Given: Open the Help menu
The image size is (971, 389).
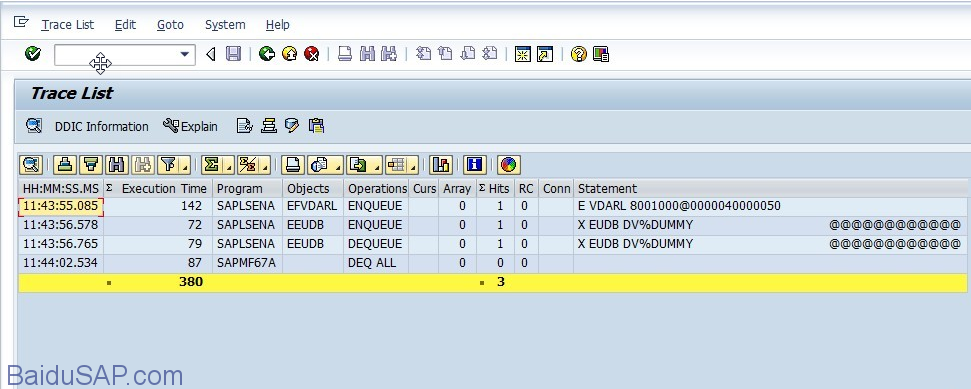Looking at the screenshot, I should (x=277, y=25).
